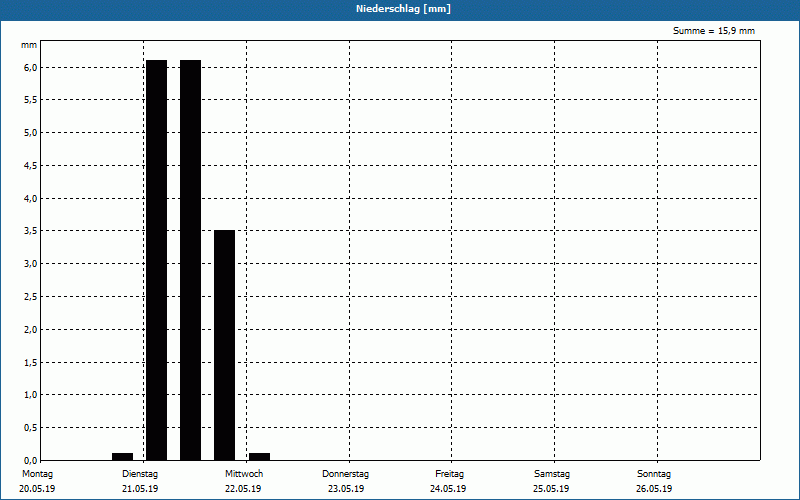Click the Niederschlag [mm] chart title
This screenshot has height=500, width=800.
pyautogui.click(x=403, y=9)
